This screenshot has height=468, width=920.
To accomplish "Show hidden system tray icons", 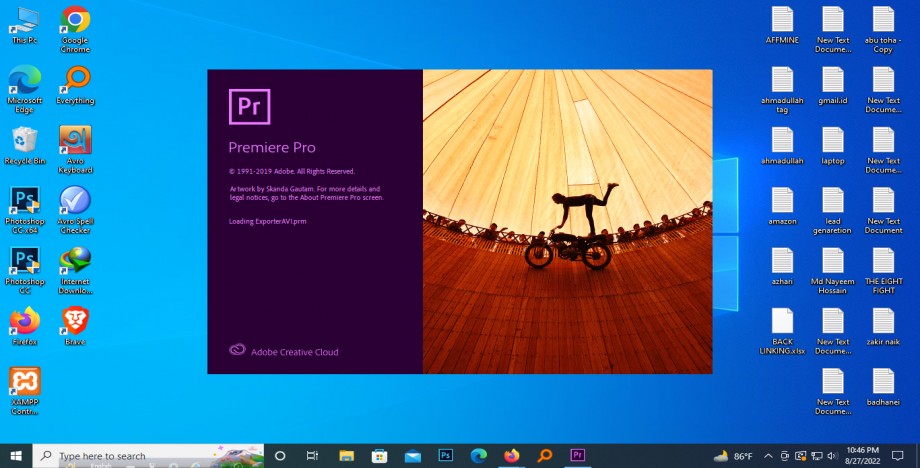I will point(769,456).
